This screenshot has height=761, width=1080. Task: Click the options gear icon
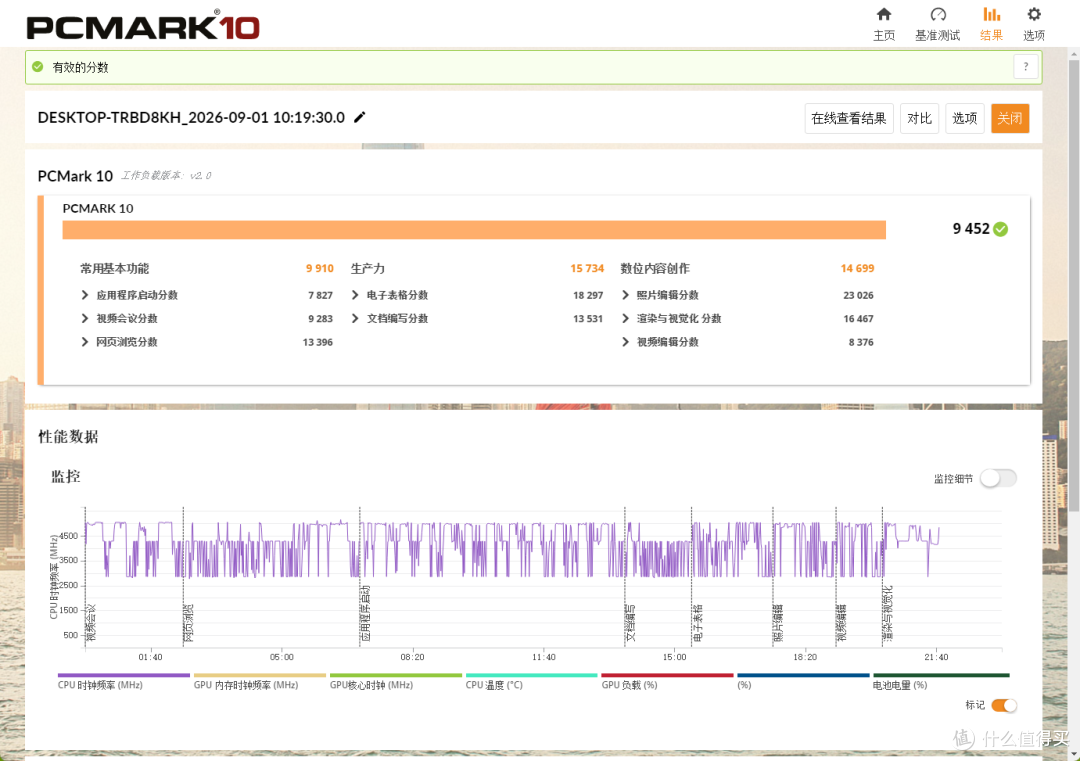pos(1034,14)
